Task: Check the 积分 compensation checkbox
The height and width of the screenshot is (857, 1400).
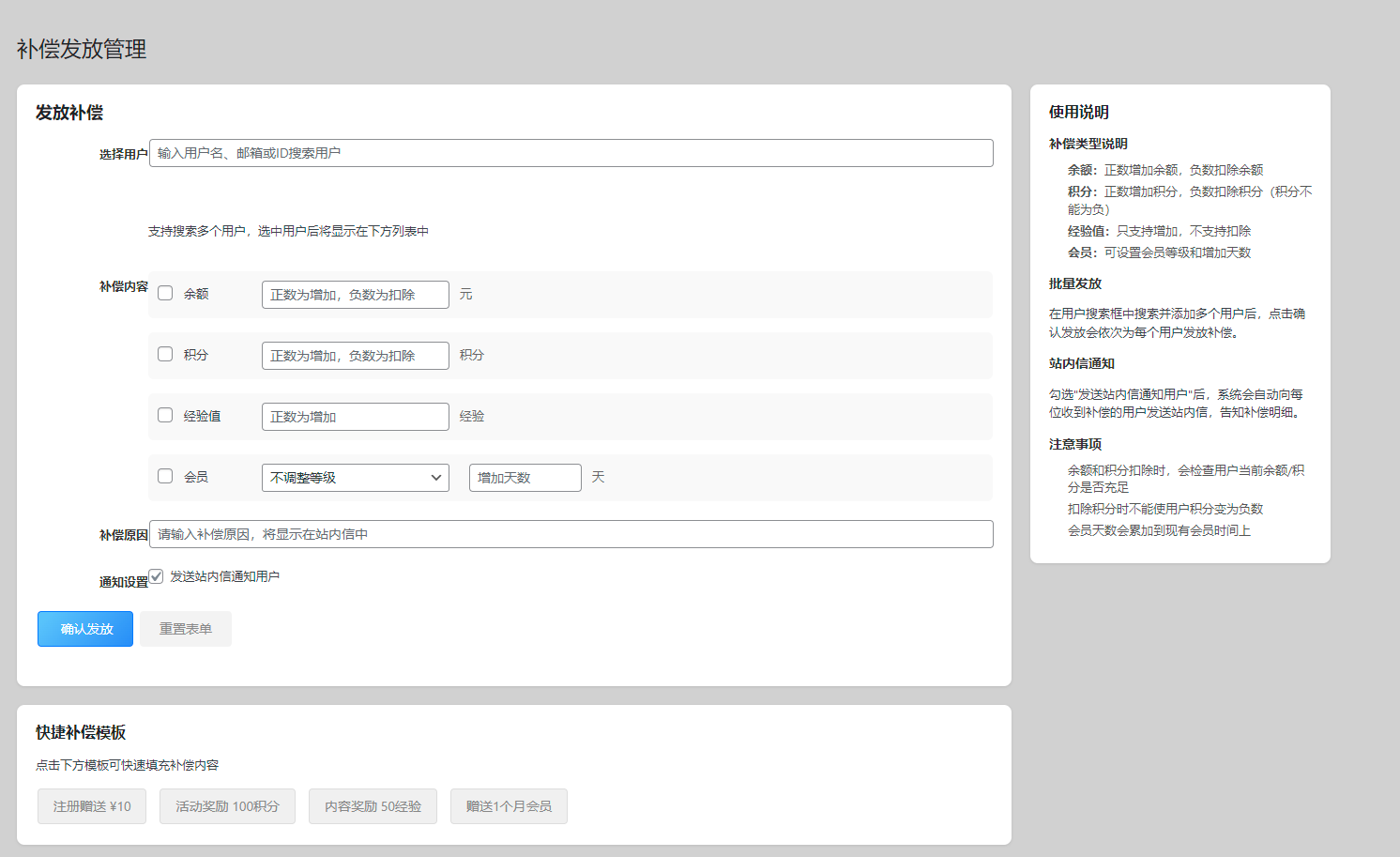Action: 165,354
